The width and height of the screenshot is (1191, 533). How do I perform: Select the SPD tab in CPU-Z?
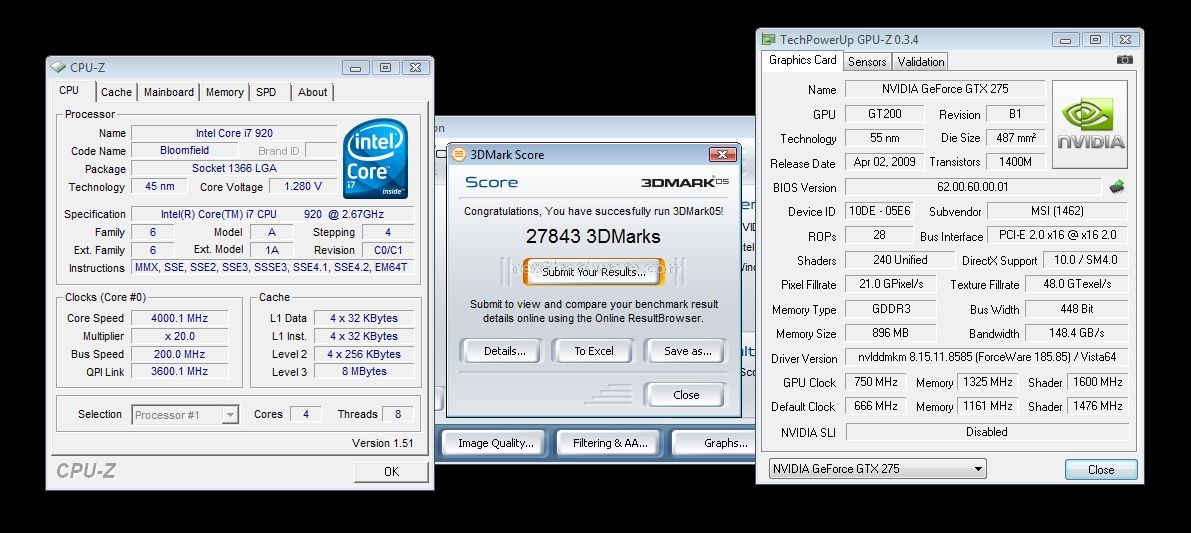click(267, 92)
